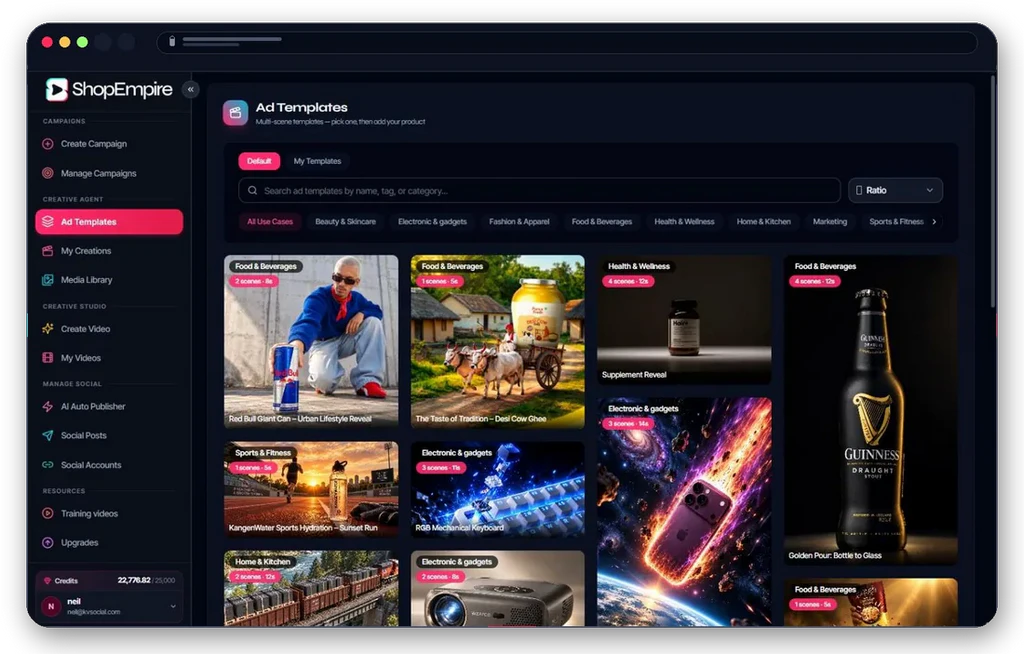Screen dimensions: 1024x654
Task: Click the ShopEmpire logo icon
Action: click(57, 90)
